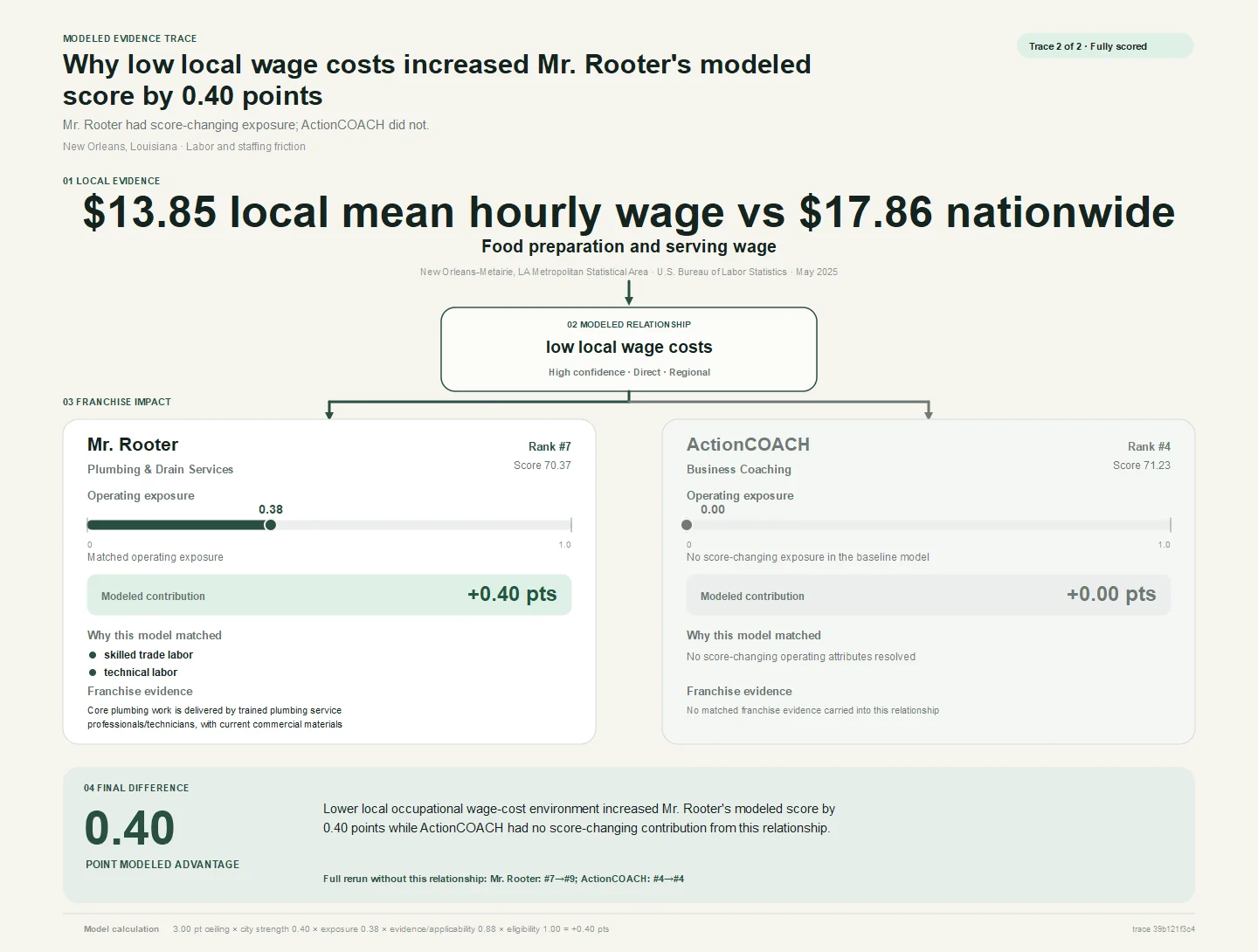This screenshot has width=1258, height=952.
Task: Click the "Core plumbing work is delivered" evidence text
Action: click(215, 717)
